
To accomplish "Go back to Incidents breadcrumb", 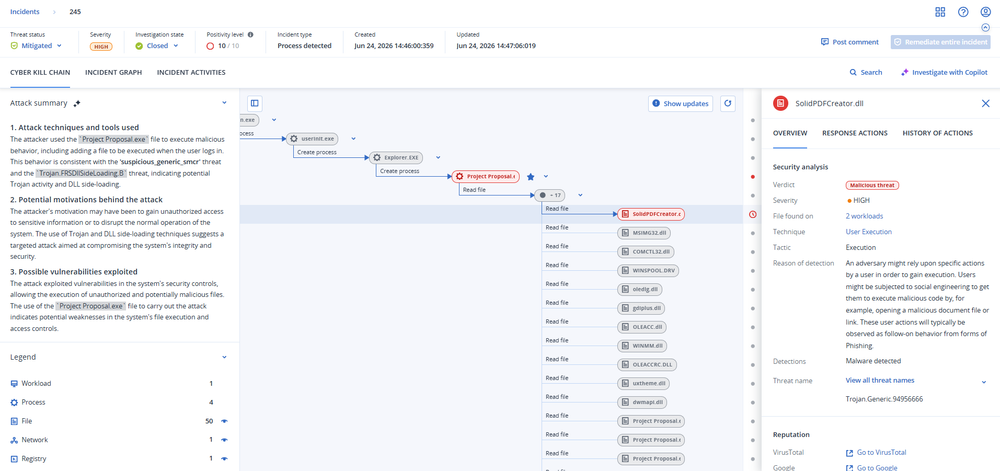I will 25,12.
